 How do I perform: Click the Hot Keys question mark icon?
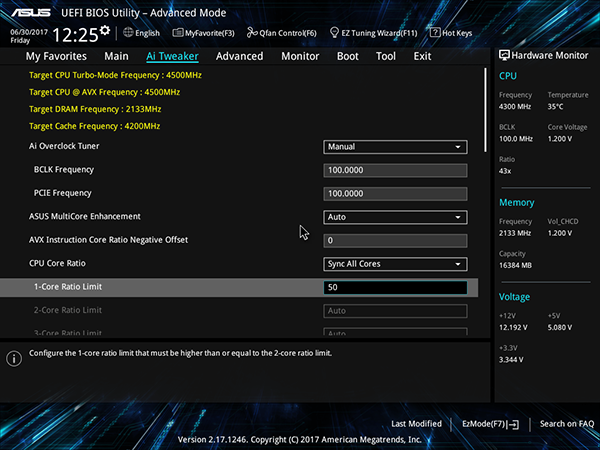click(x=435, y=33)
